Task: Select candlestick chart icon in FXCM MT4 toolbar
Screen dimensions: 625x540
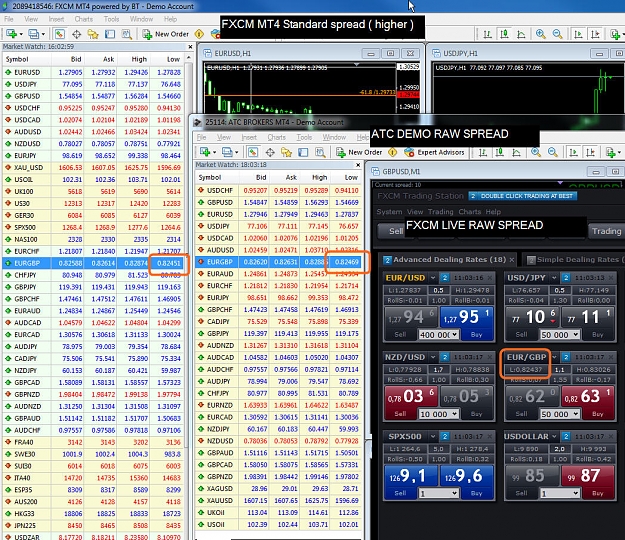Action: [504, 34]
